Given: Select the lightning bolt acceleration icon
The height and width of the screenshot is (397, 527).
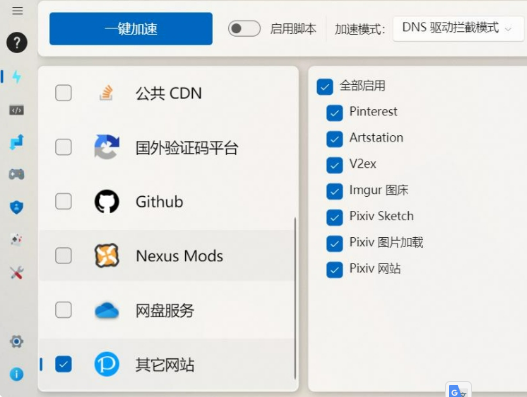Looking at the screenshot, I should click(17, 77).
